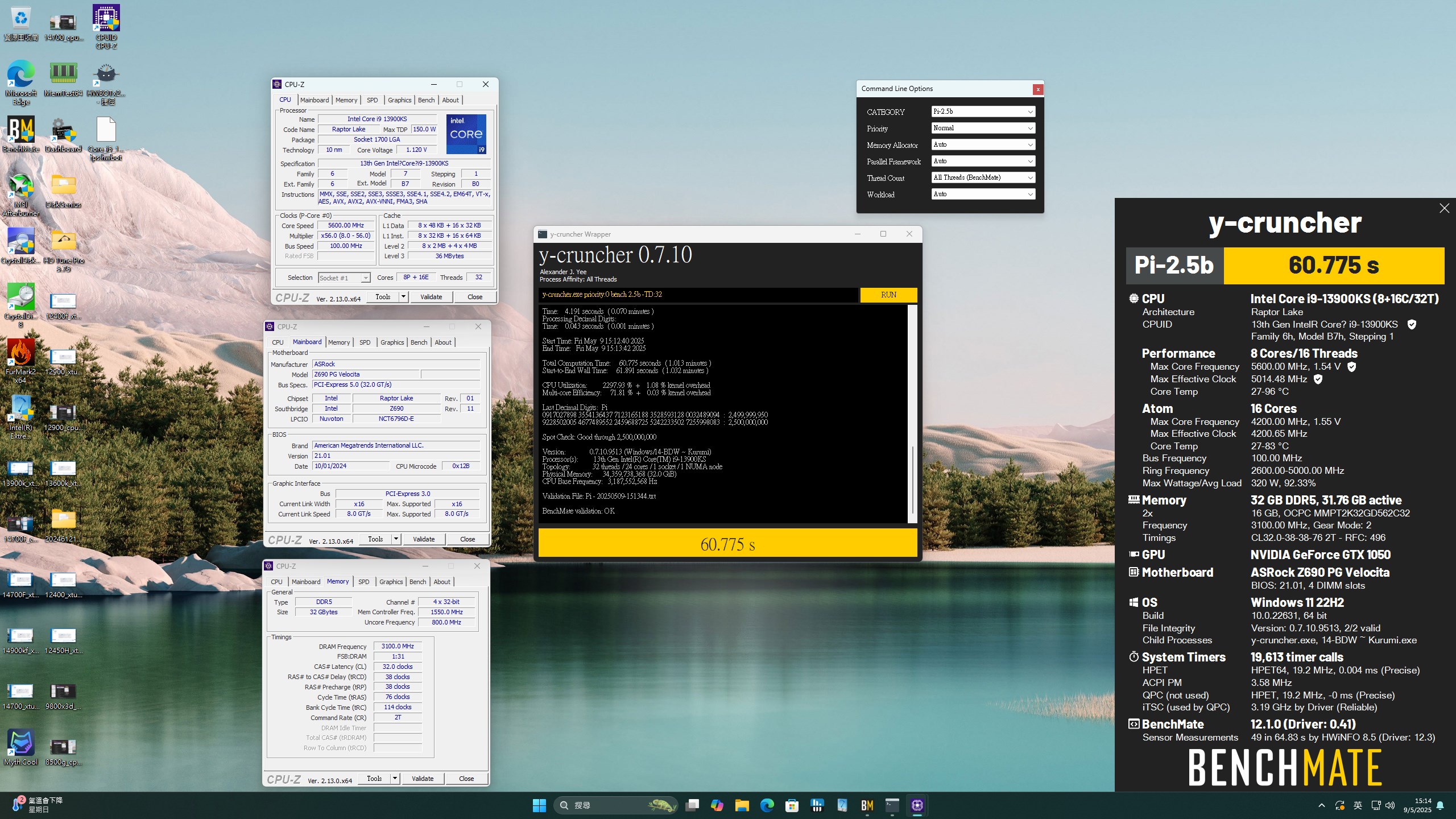Viewport: 1456px width, 819px height.
Task: Switch to BenchMate via its taskbar icon
Action: [867, 805]
